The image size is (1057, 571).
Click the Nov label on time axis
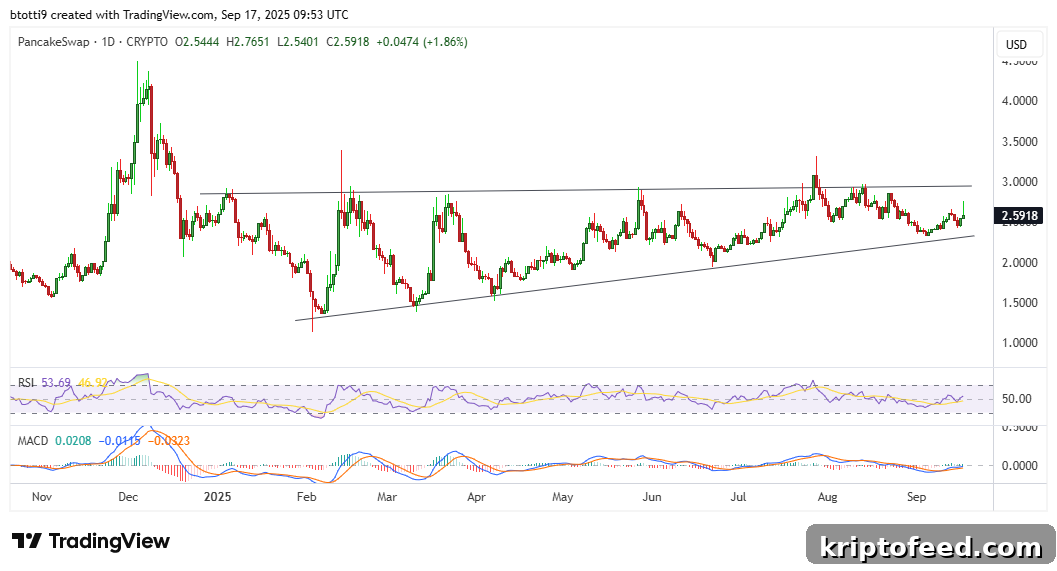(x=42, y=497)
